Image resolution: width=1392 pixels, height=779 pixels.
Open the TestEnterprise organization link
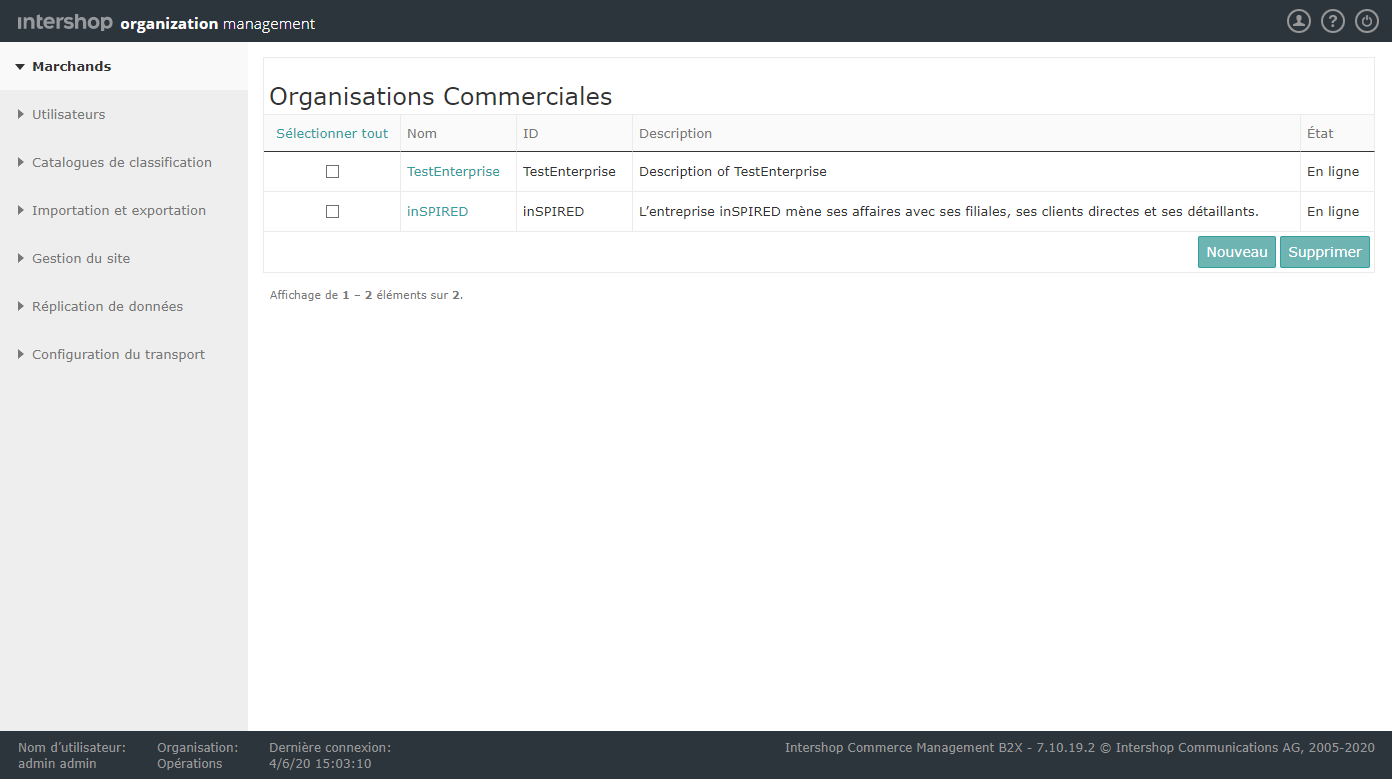pos(453,172)
